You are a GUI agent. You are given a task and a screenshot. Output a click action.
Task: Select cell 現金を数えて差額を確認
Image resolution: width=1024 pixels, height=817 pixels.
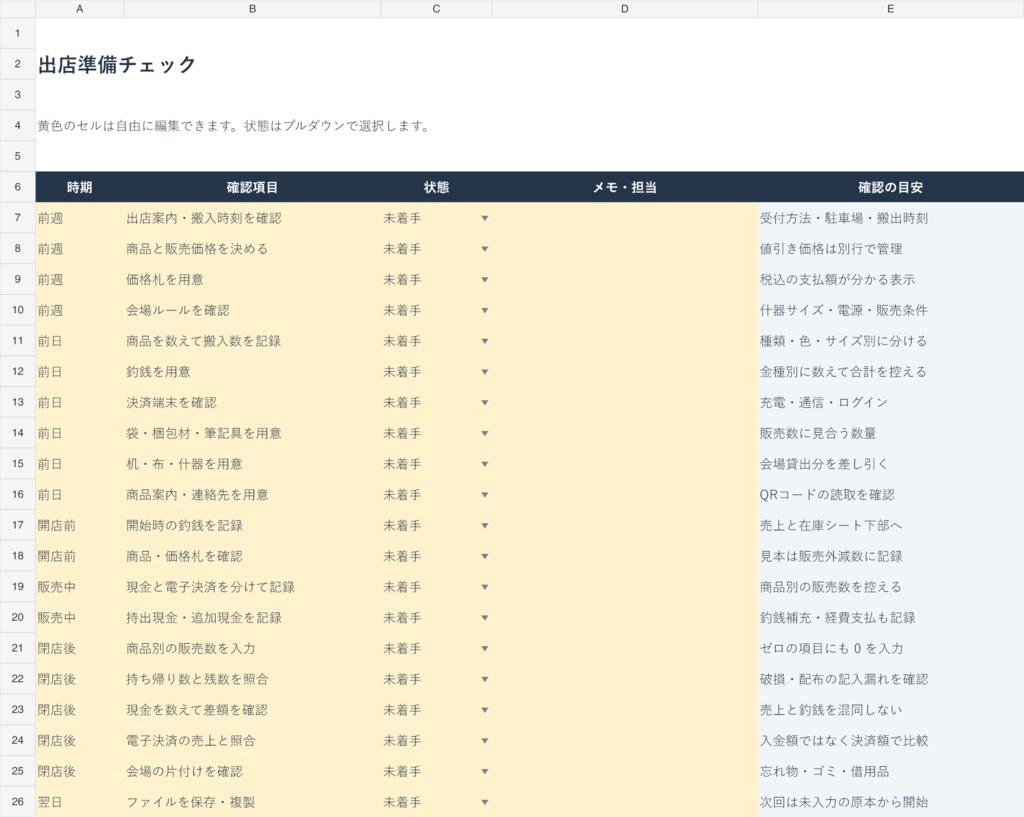click(x=252, y=710)
